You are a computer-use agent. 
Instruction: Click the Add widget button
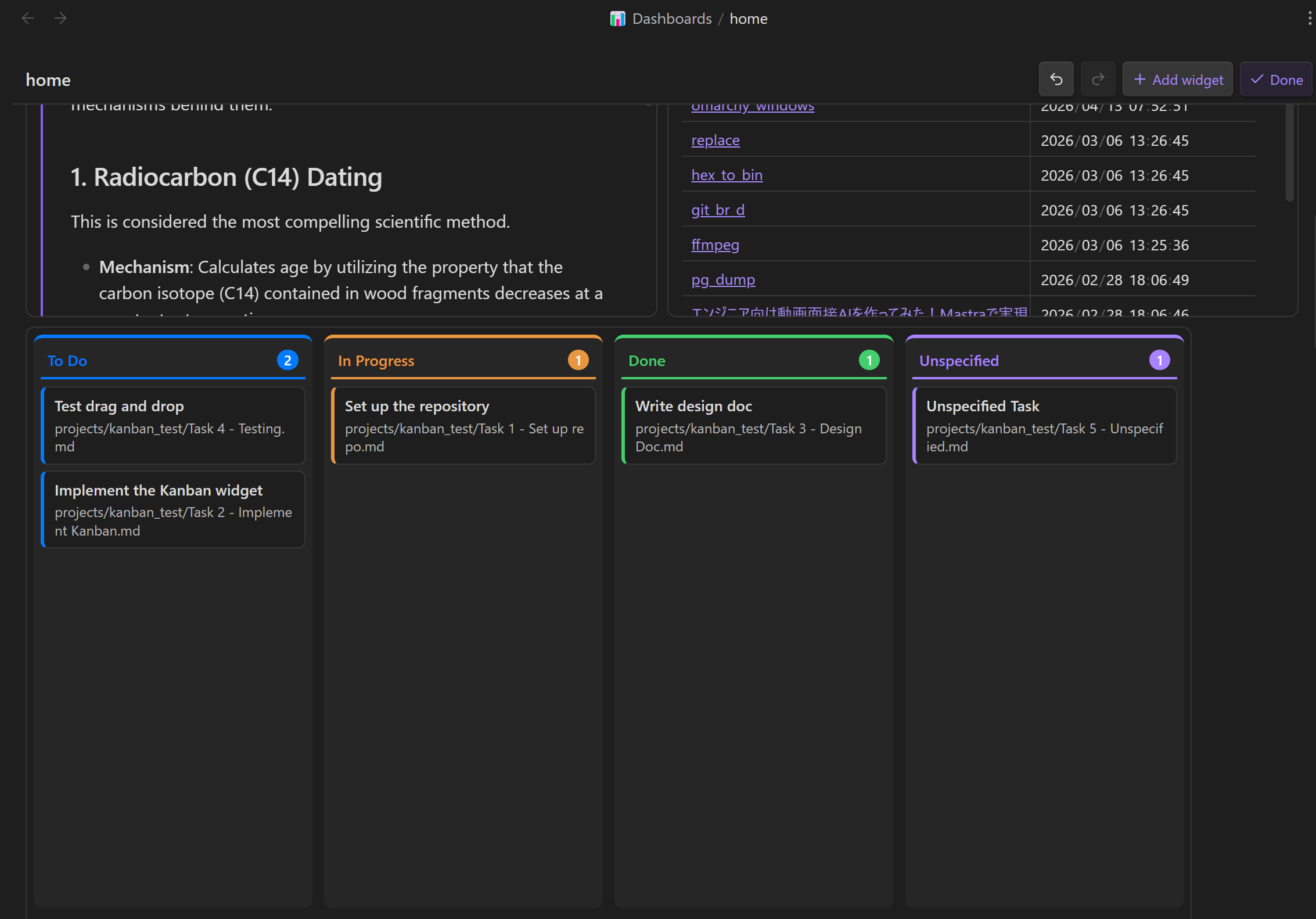[x=1178, y=80]
